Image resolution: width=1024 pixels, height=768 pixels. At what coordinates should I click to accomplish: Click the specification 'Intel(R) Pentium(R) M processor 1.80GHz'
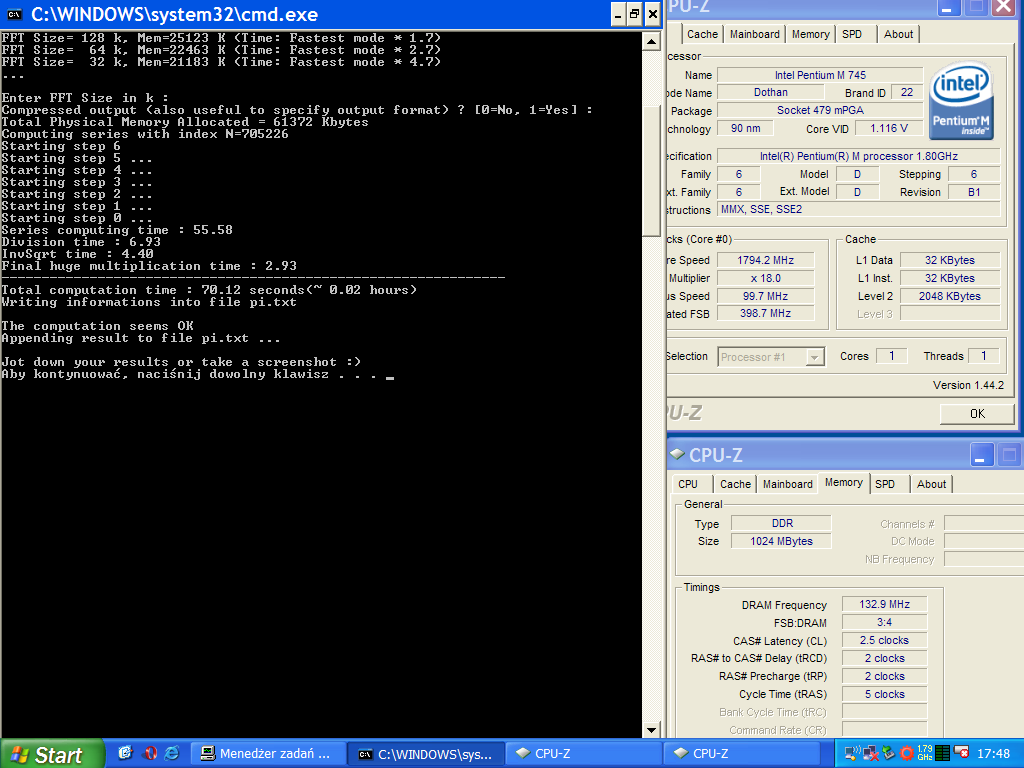tap(859, 156)
